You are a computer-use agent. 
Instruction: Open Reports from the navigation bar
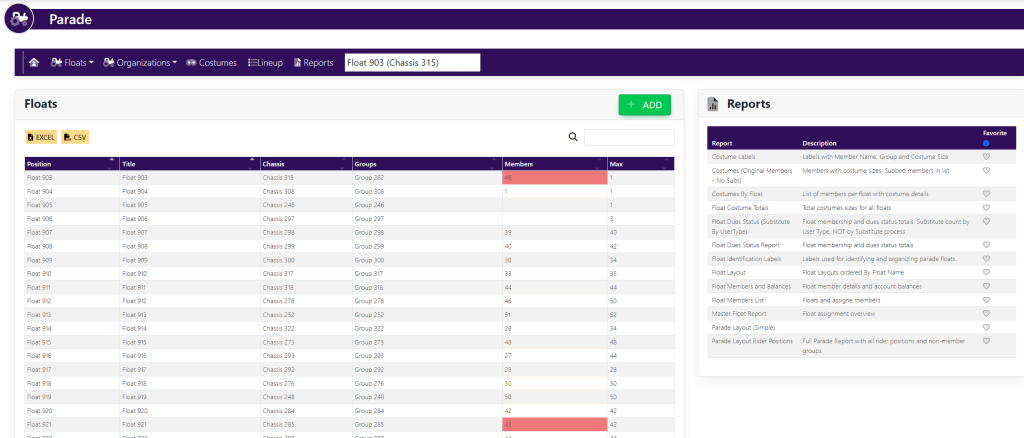(313, 63)
